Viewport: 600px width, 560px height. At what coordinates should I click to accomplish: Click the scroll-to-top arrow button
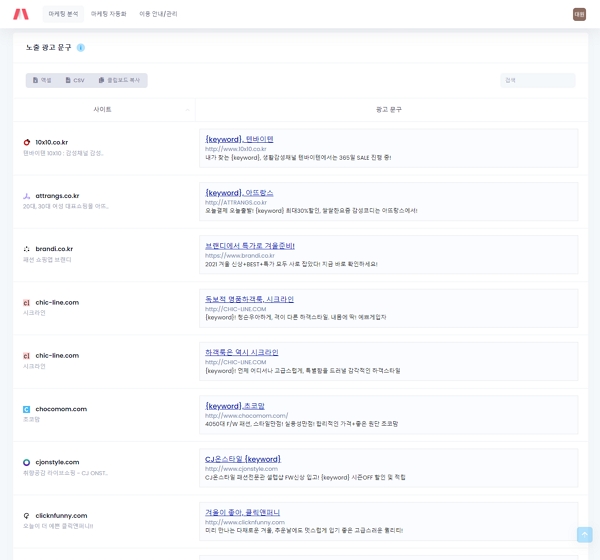click(585, 535)
